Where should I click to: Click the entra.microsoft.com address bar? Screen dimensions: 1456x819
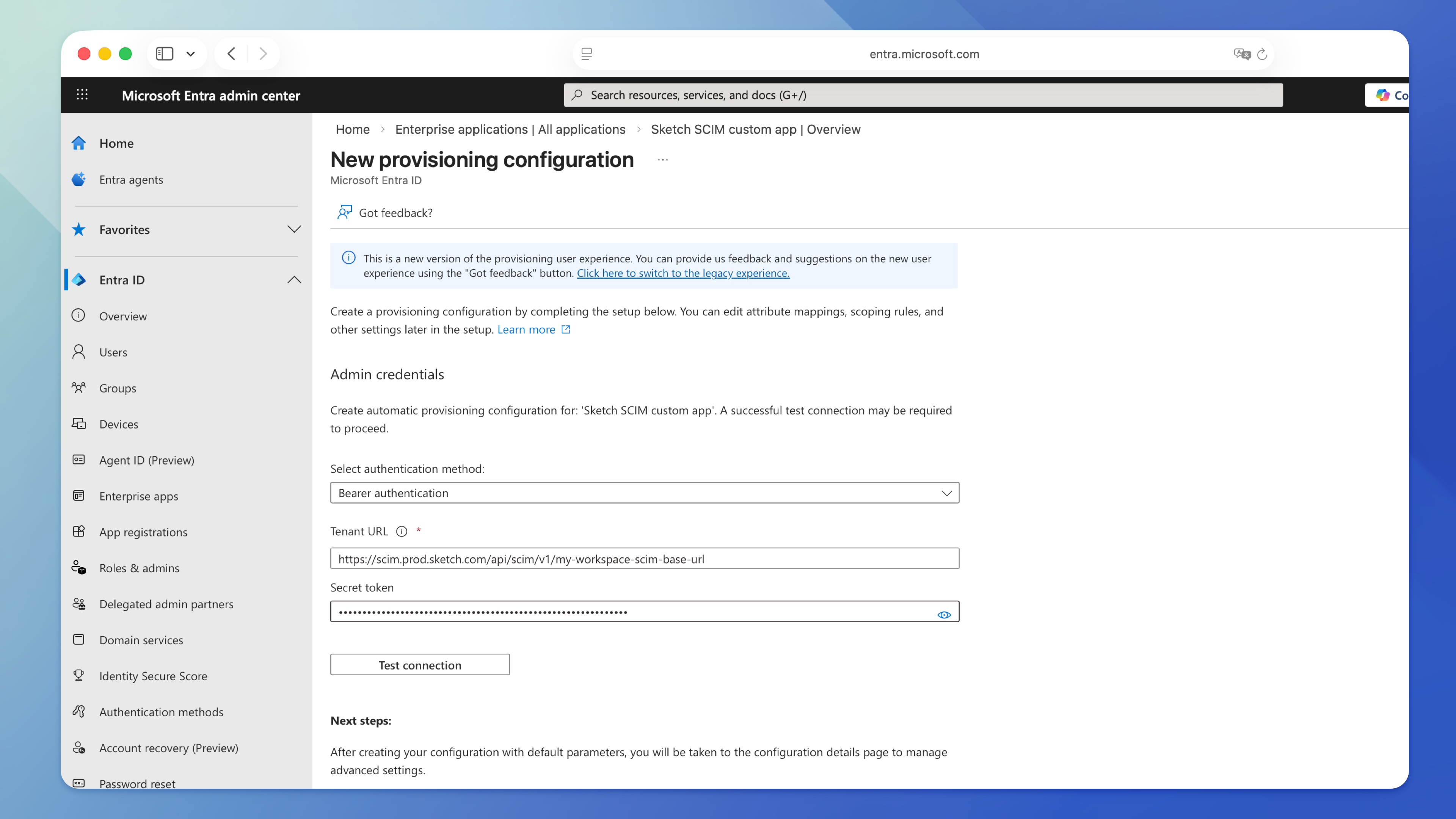[x=924, y=54]
